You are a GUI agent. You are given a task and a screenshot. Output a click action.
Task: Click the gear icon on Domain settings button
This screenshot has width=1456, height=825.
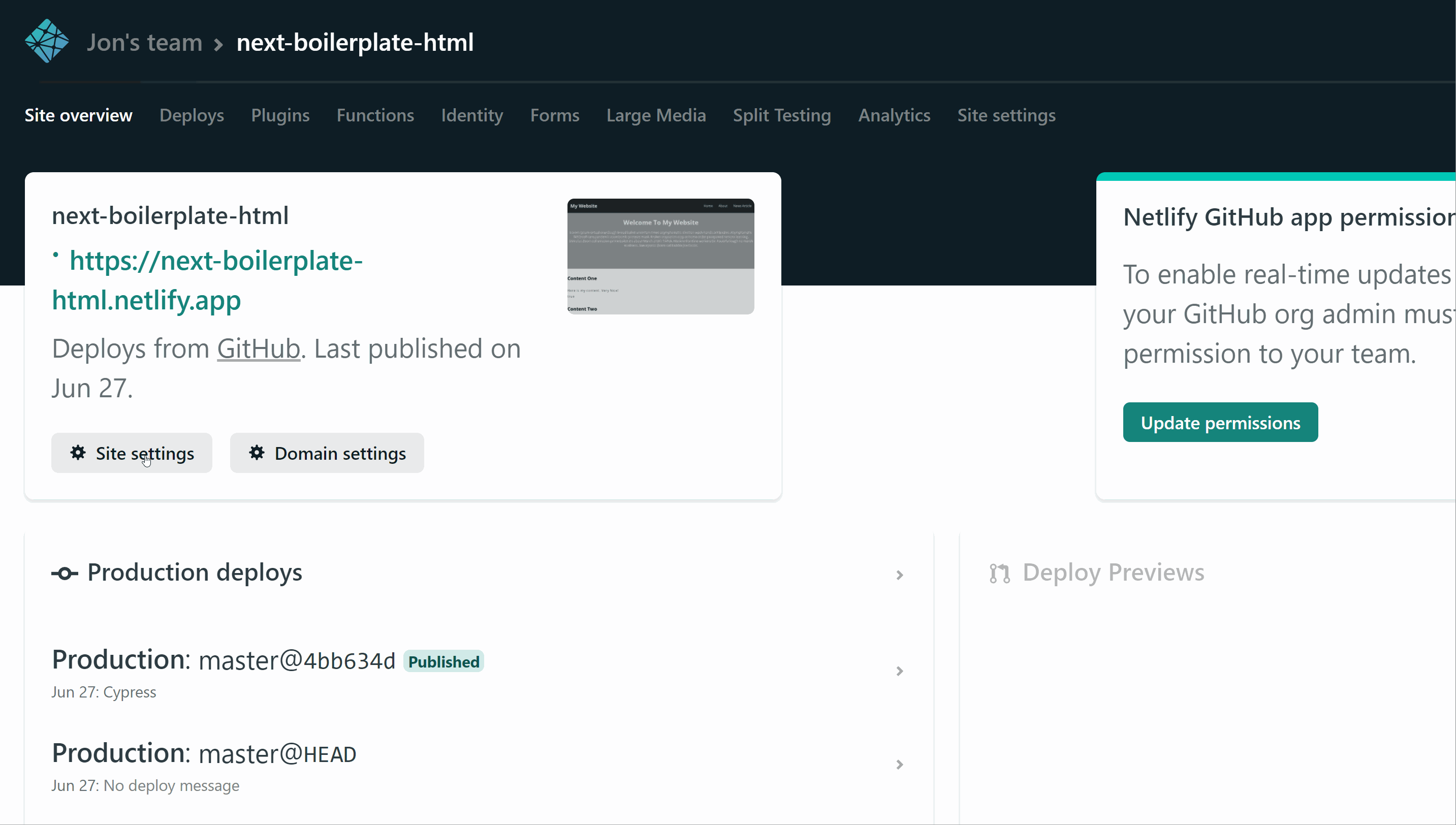257,453
